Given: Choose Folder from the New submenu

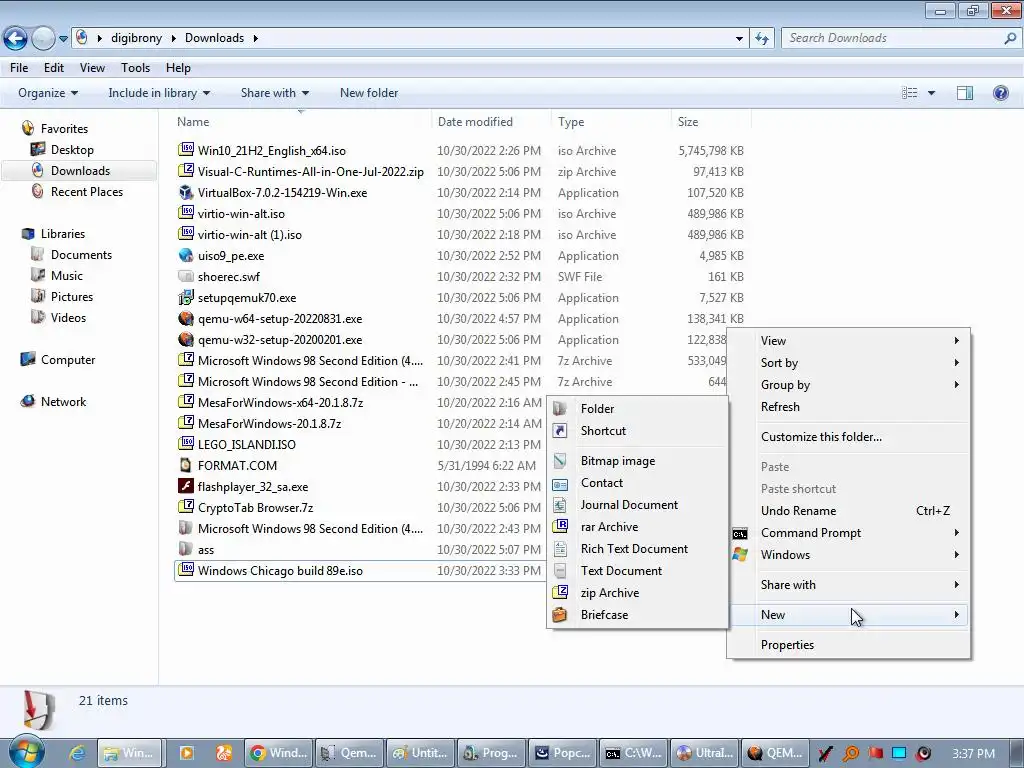Looking at the screenshot, I should [x=637, y=409].
